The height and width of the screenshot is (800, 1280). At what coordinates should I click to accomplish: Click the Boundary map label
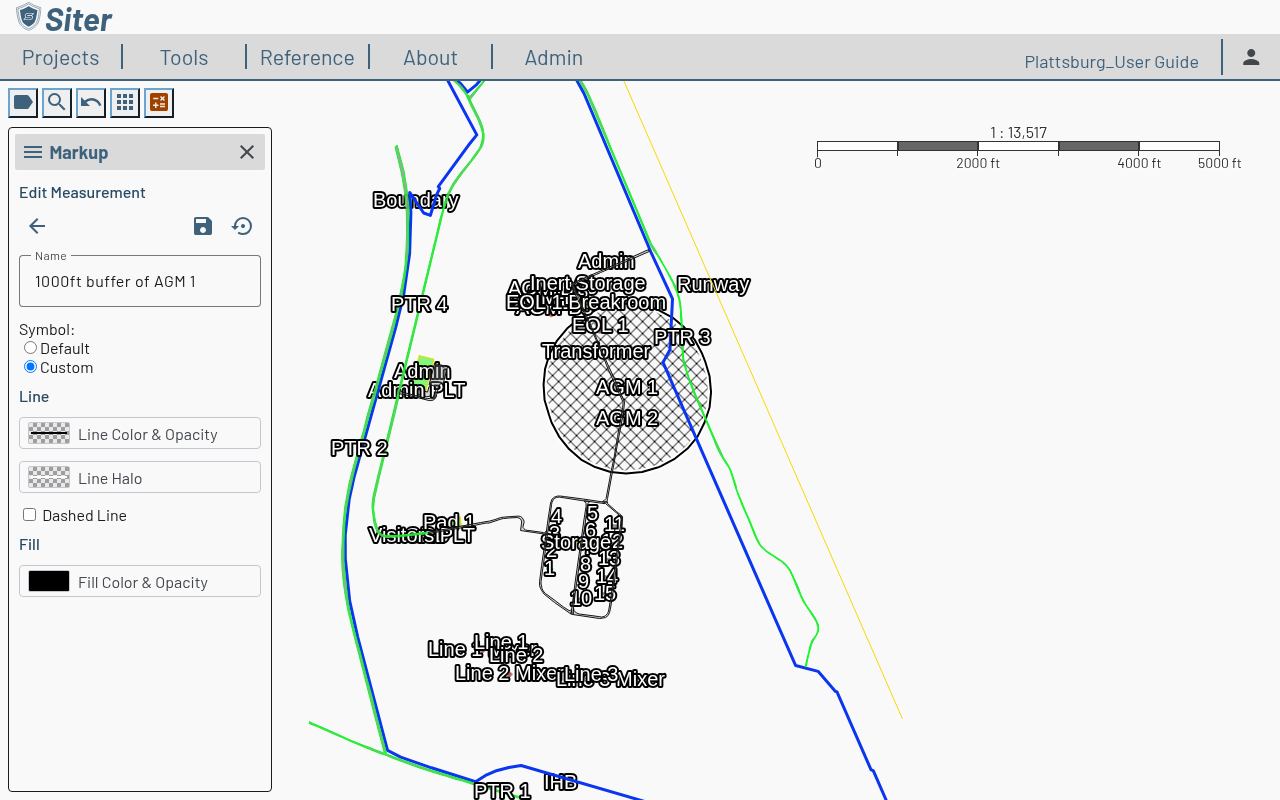(415, 200)
